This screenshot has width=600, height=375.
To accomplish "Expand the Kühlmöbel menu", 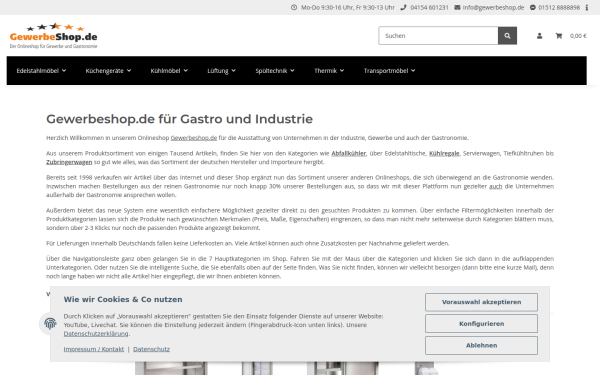I will tap(169, 70).
